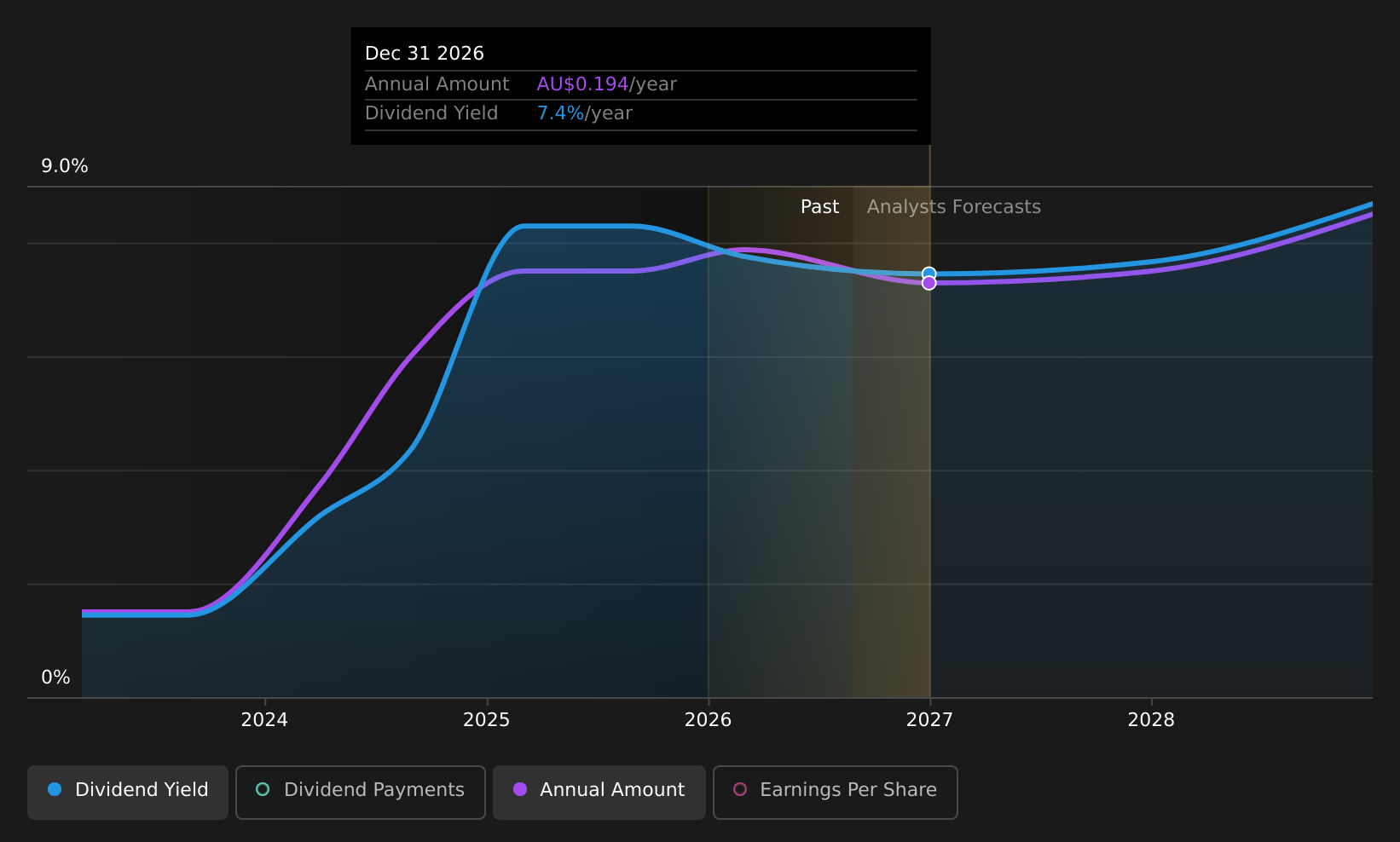The image size is (1400, 842).
Task: Click the 9.0% y-axis label
Action: pyautogui.click(x=65, y=166)
